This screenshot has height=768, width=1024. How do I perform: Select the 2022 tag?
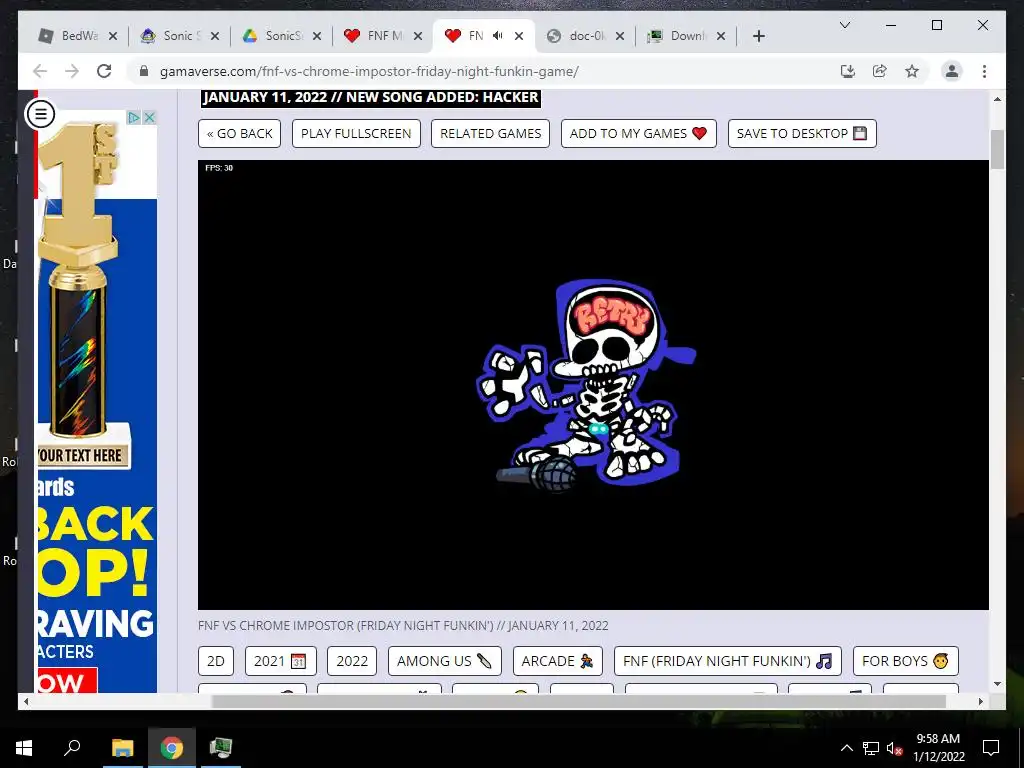[352, 661]
